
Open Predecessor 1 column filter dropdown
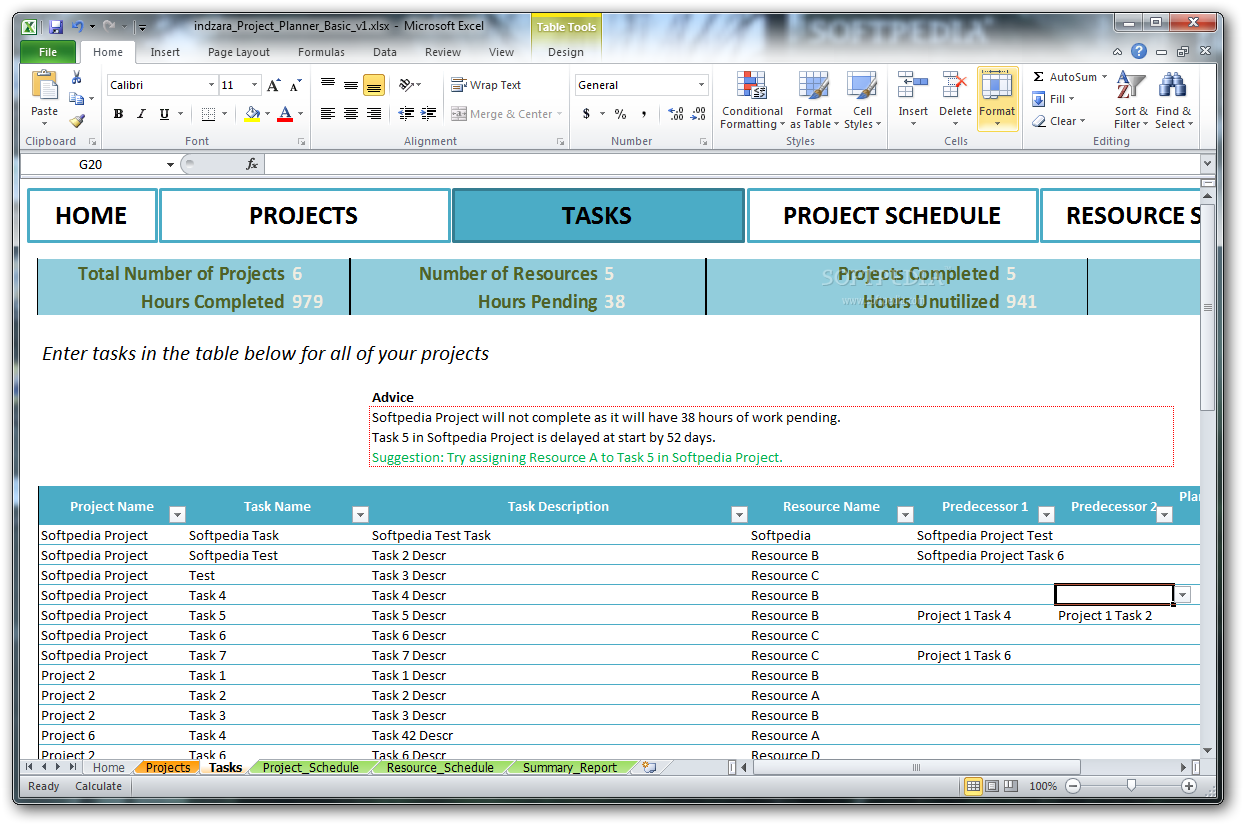point(1046,514)
